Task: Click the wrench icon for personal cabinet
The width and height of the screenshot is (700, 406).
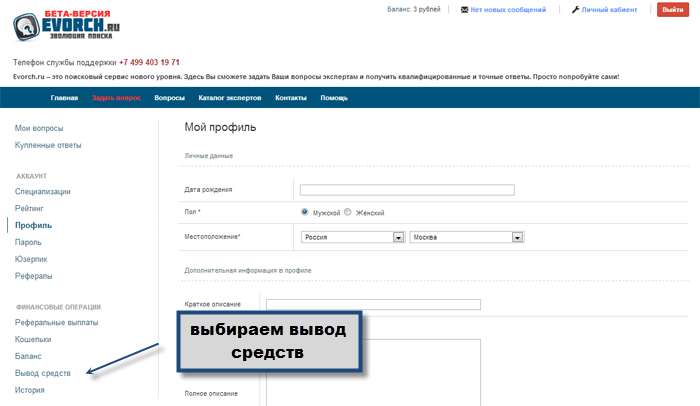Action: (x=575, y=9)
